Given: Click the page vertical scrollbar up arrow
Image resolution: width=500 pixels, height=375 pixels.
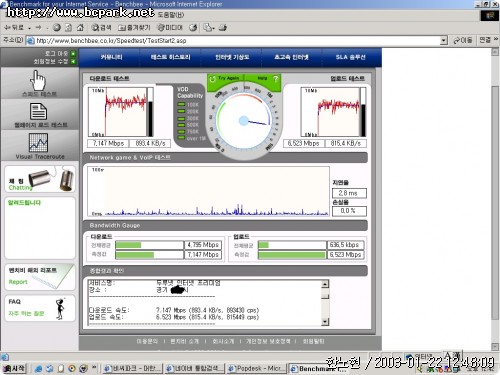Looking at the screenshot, I should pyautogui.click(x=495, y=52).
